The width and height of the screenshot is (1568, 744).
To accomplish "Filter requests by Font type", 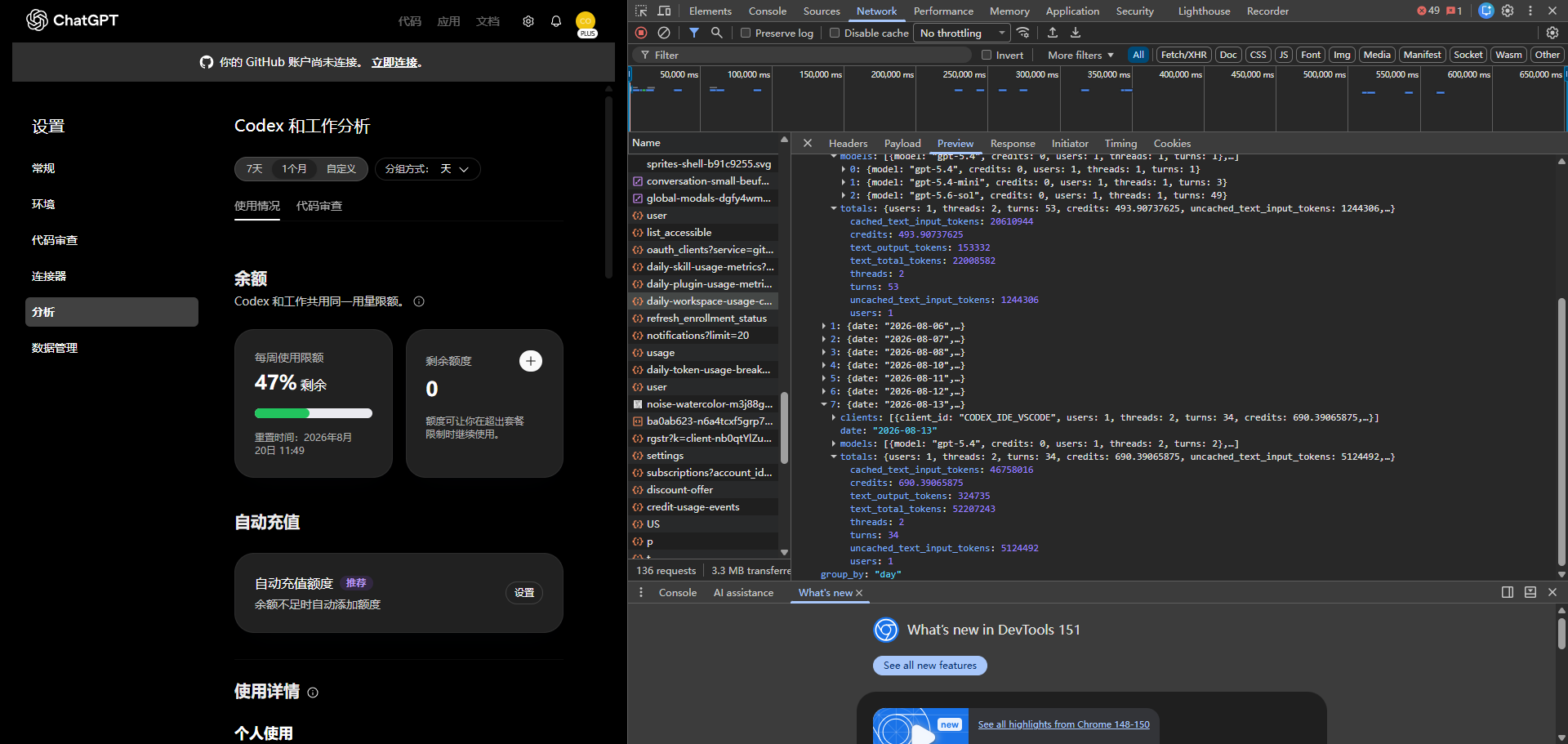I will pos(1311,55).
